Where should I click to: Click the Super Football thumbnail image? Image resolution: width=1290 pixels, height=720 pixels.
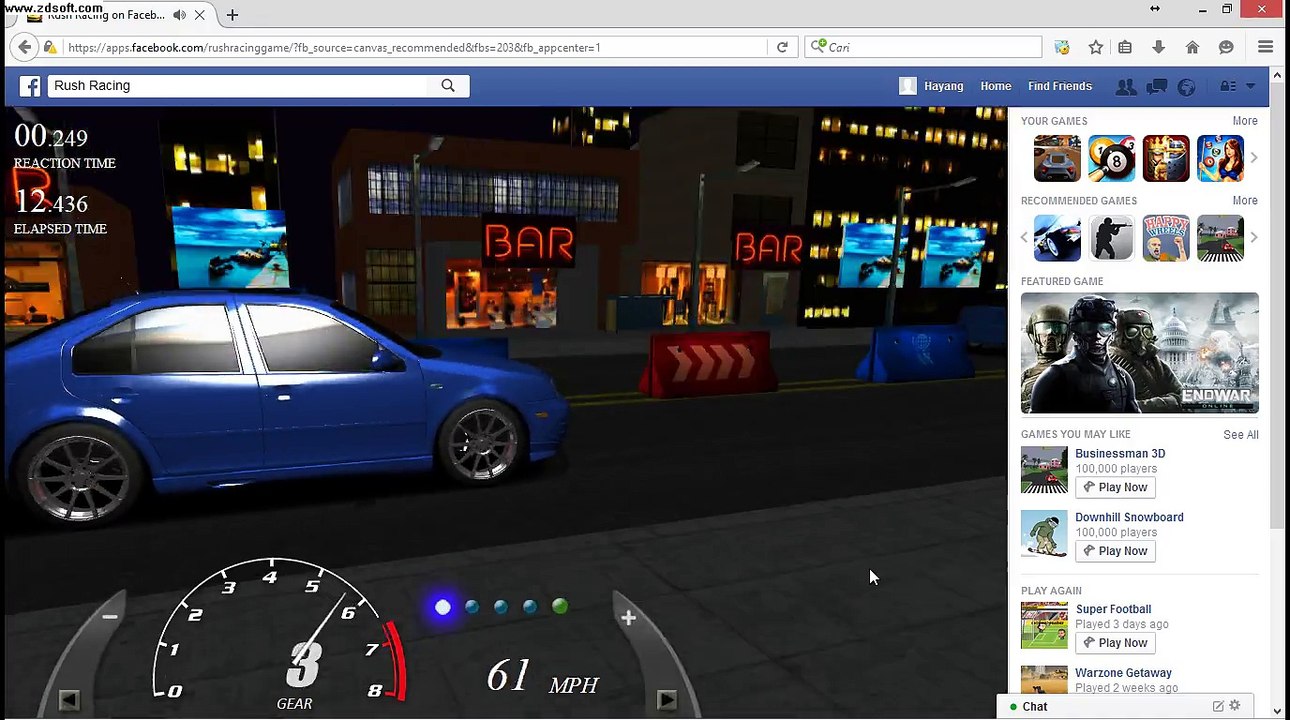(x=1044, y=626)
